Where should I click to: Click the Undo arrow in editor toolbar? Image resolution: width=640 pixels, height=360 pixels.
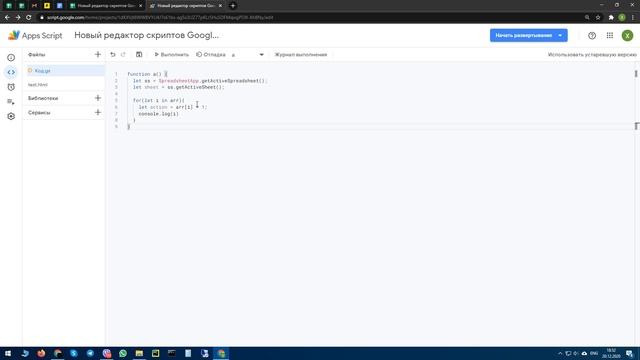pos(113,54)
